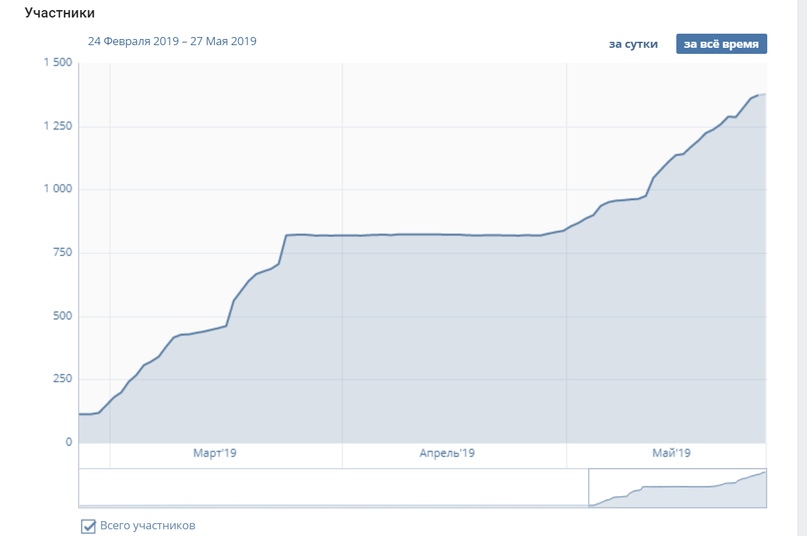807x536 pixels.
Task: Click the 0 value on y-axis
Action: [69, 442]
